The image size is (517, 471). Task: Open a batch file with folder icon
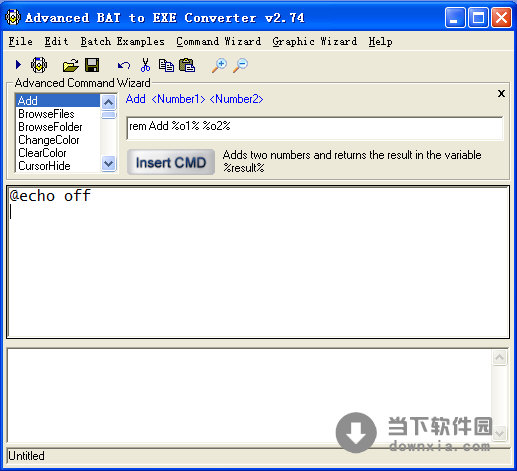pyautogui.click(x=70, y=65)
